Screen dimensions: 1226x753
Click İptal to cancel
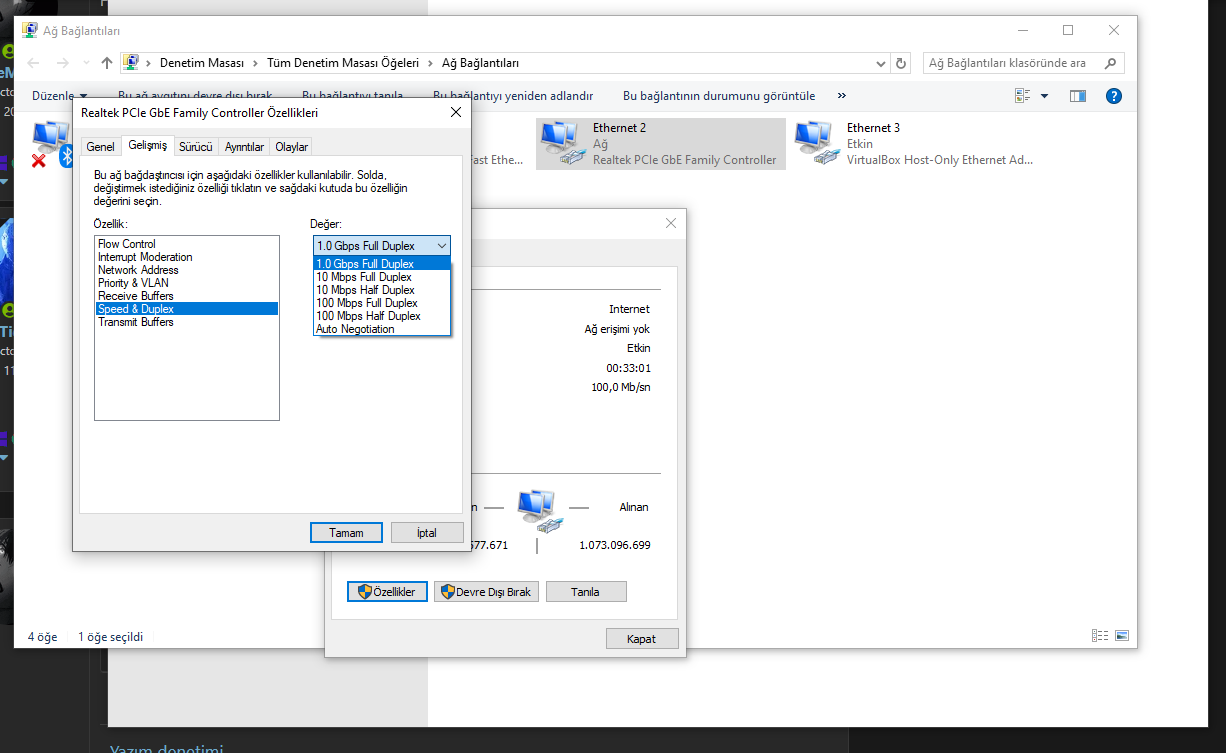[x=427, y=533]
